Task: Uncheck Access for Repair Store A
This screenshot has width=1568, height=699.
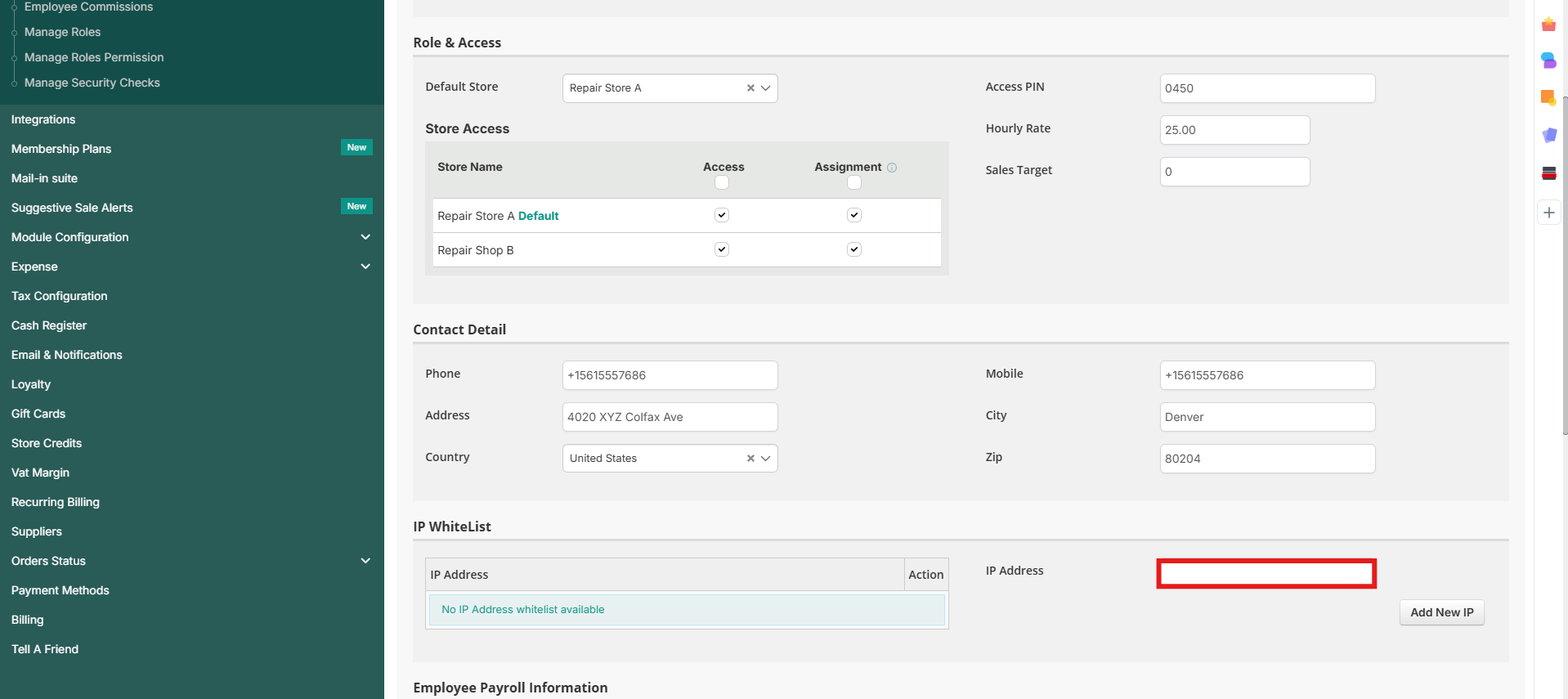Action: pyautogui.click(x=721, y=215)
